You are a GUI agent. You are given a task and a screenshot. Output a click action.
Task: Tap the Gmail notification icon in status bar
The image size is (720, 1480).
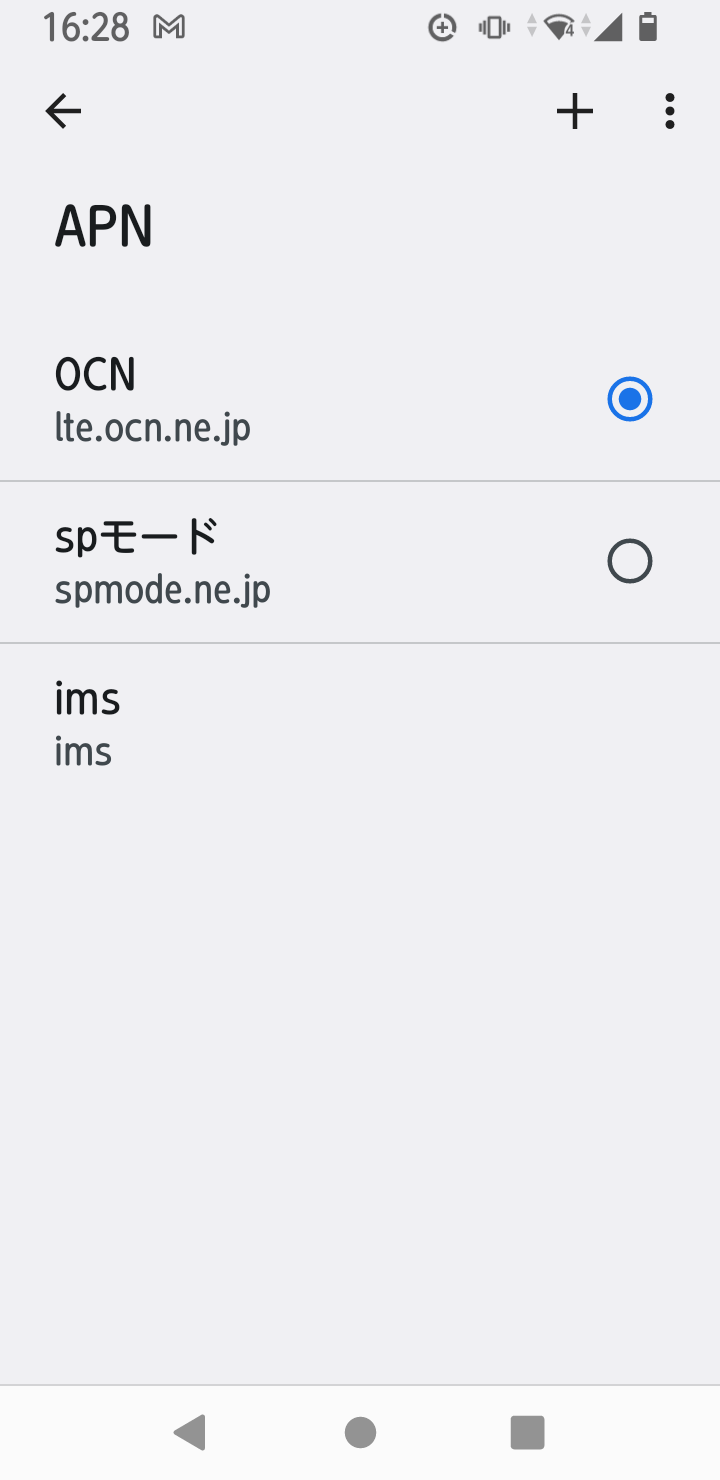[x=170, y=27]
